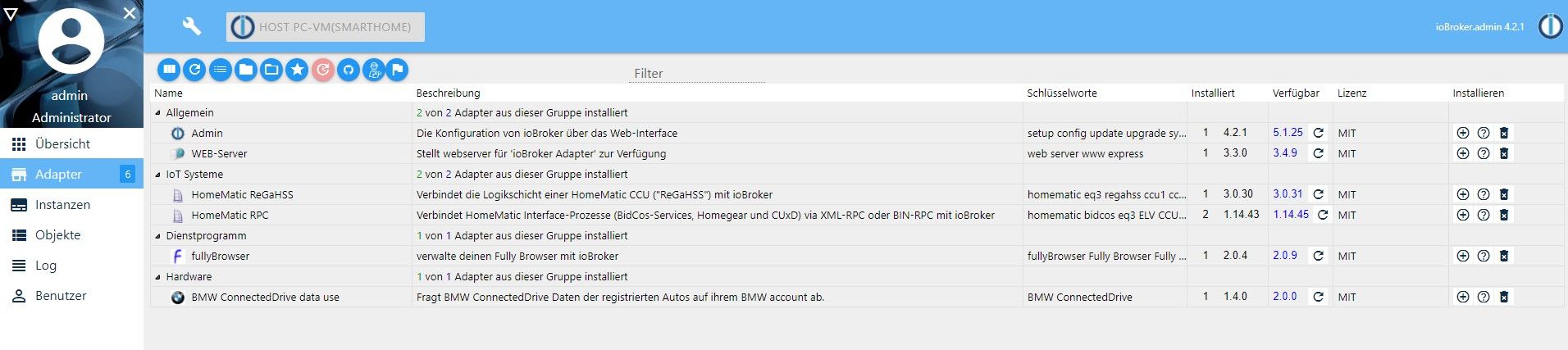This screenshot has height=350, width=1568.
Task: Delete the BMW ConnectedDrive adapter
Action: (1504, 297)
